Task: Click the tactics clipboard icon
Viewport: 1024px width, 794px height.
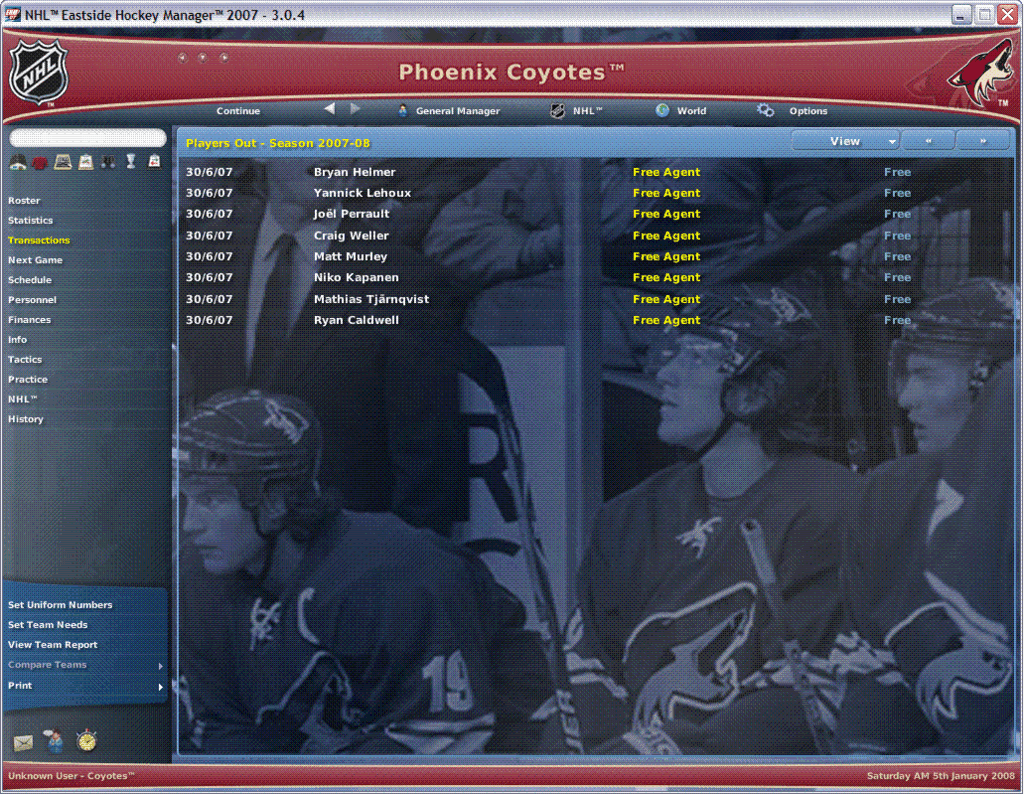Action: (x=86, y=162)
